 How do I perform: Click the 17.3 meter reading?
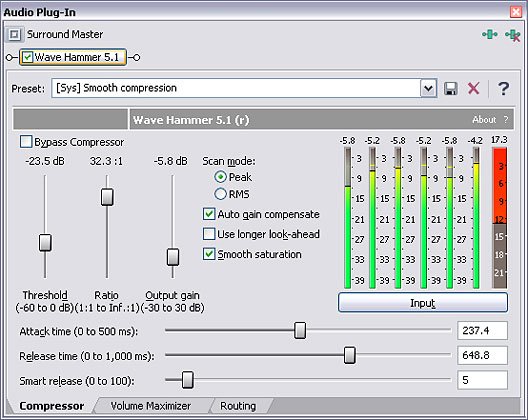click(499, 140)
